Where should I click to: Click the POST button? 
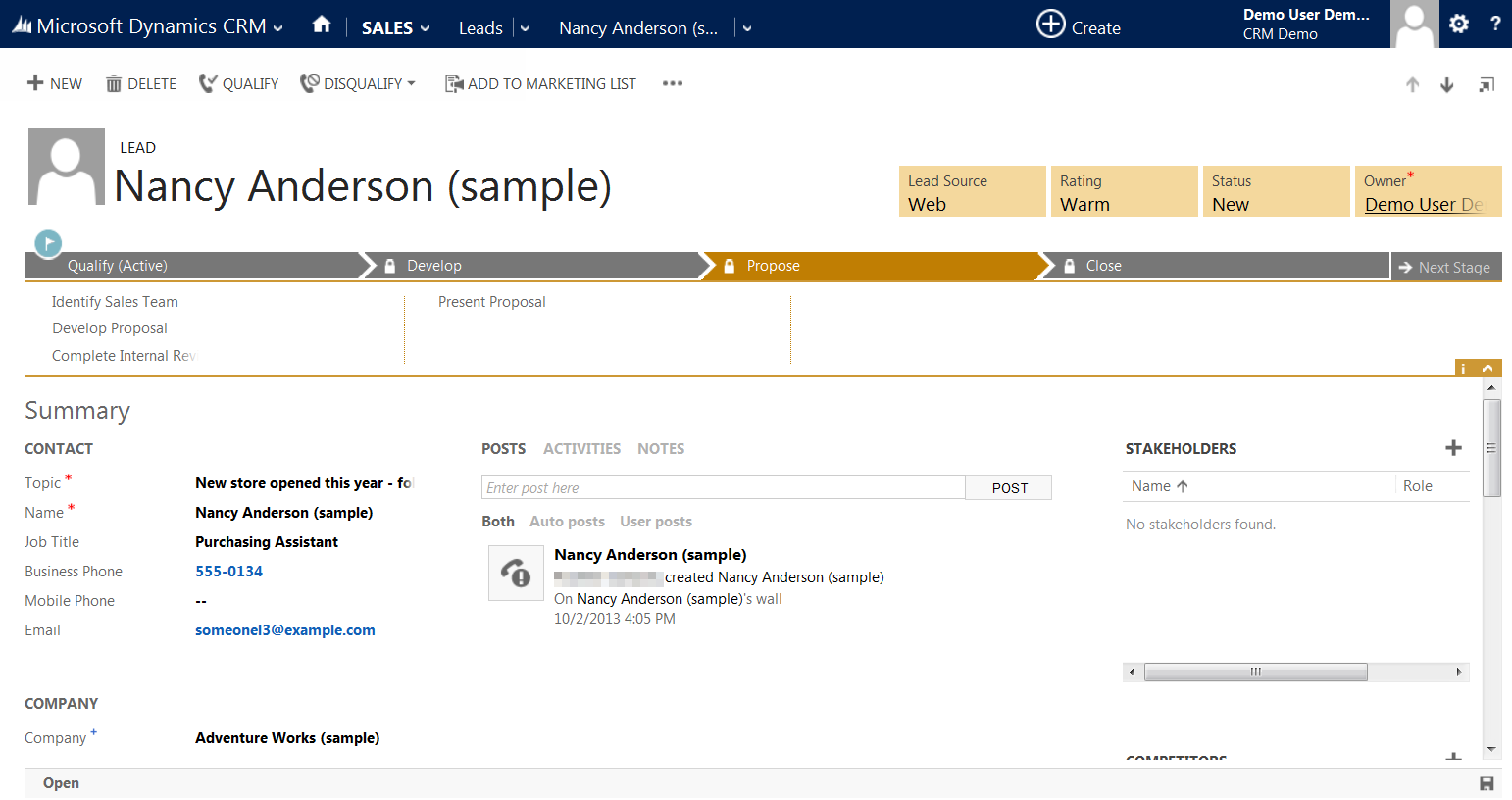click(1009, 487)
